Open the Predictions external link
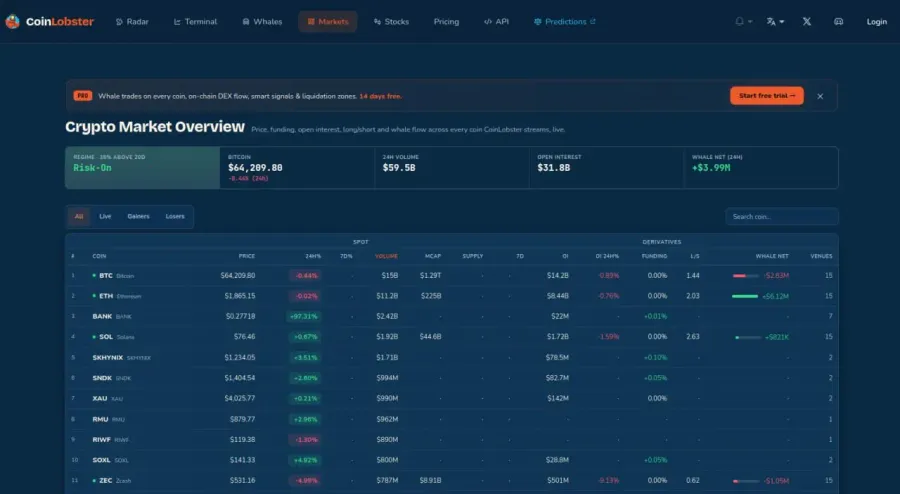This screenshot has width=900, height=494. [x=565, y=22]
